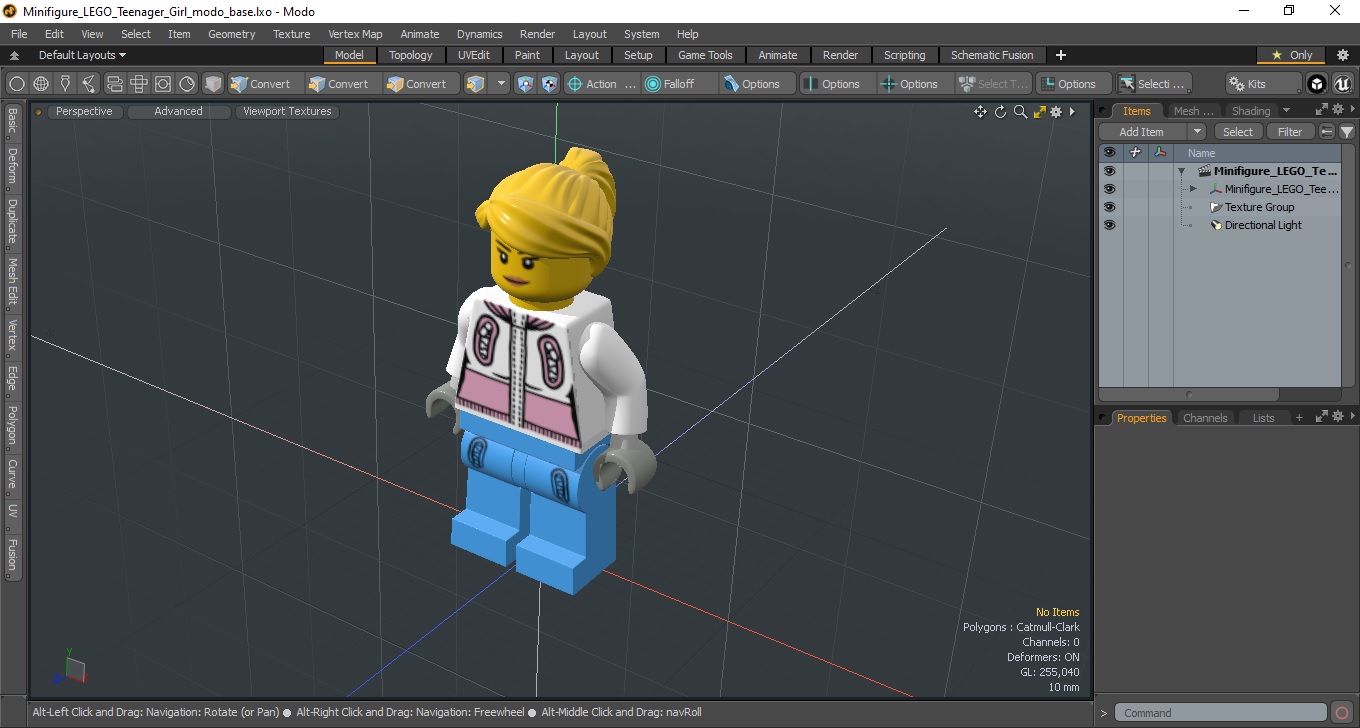1360x728 pixels.
Task: Click the Select button in Items panel
Action: point(1238,132)
